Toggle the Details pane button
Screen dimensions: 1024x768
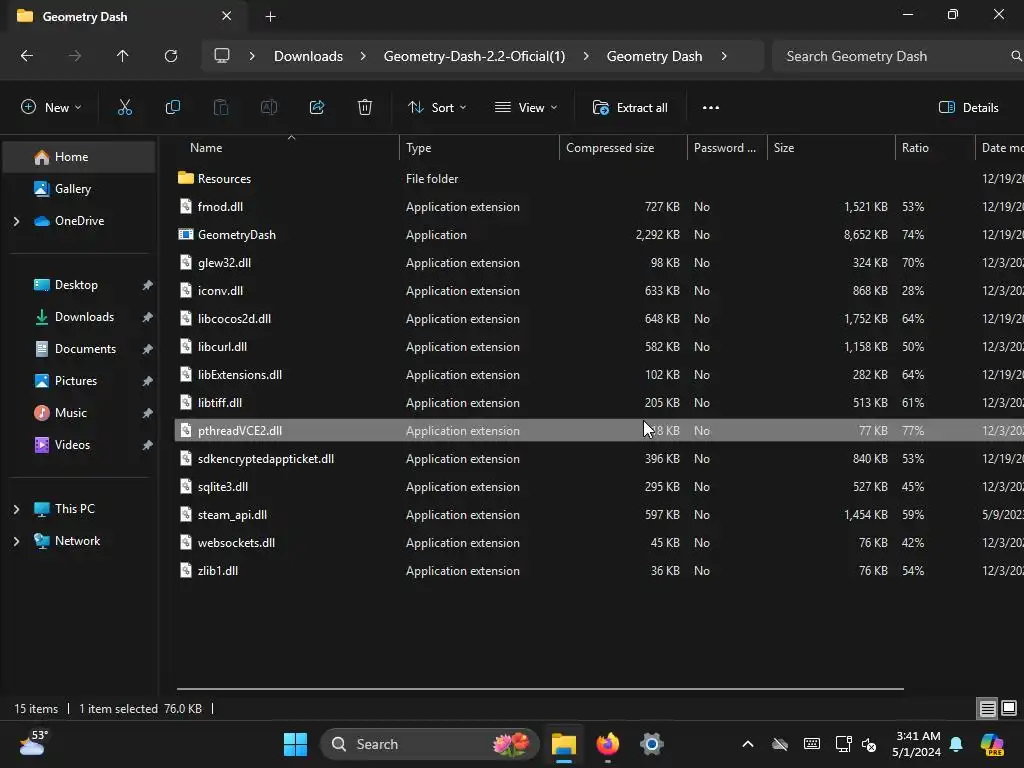pos(968,108)
